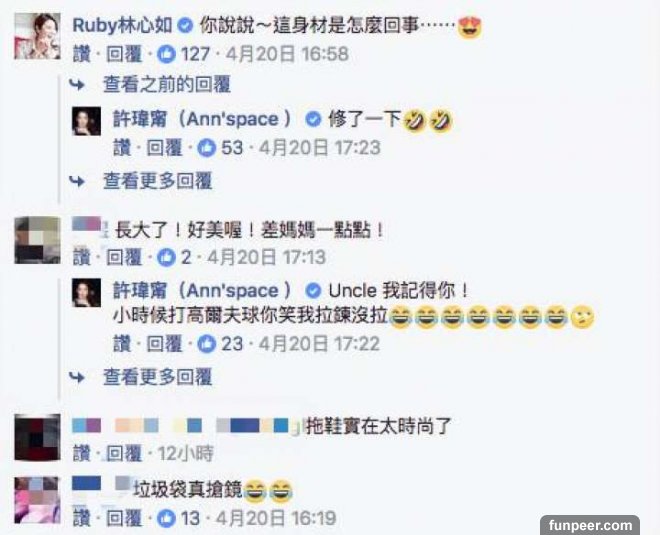The width and height of the screenshot is (660, 535).
Task: Click the like thumb icon showing 127
Action: coord(166,54)
